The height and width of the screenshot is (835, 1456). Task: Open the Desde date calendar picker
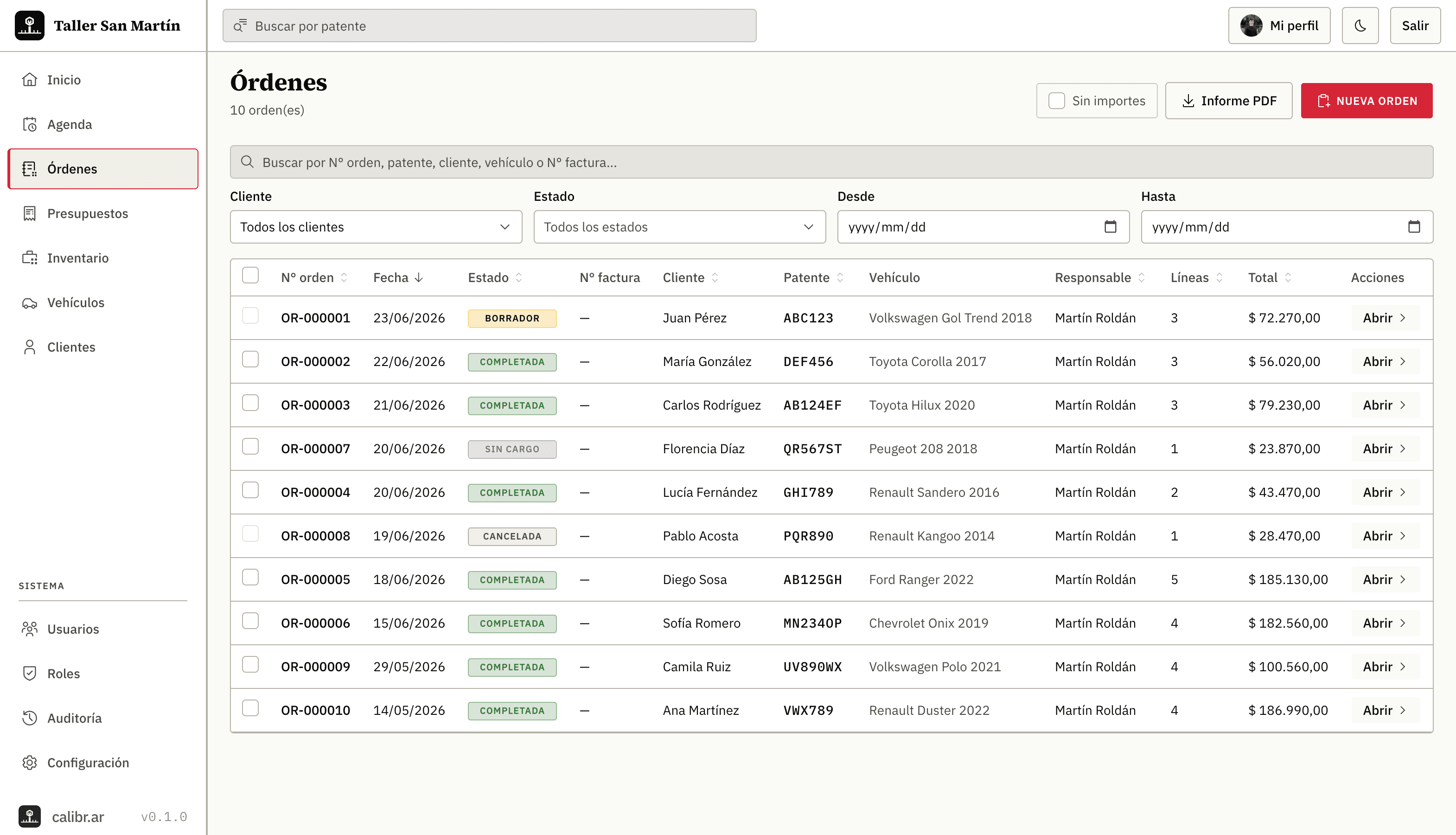click(1110, 226)
